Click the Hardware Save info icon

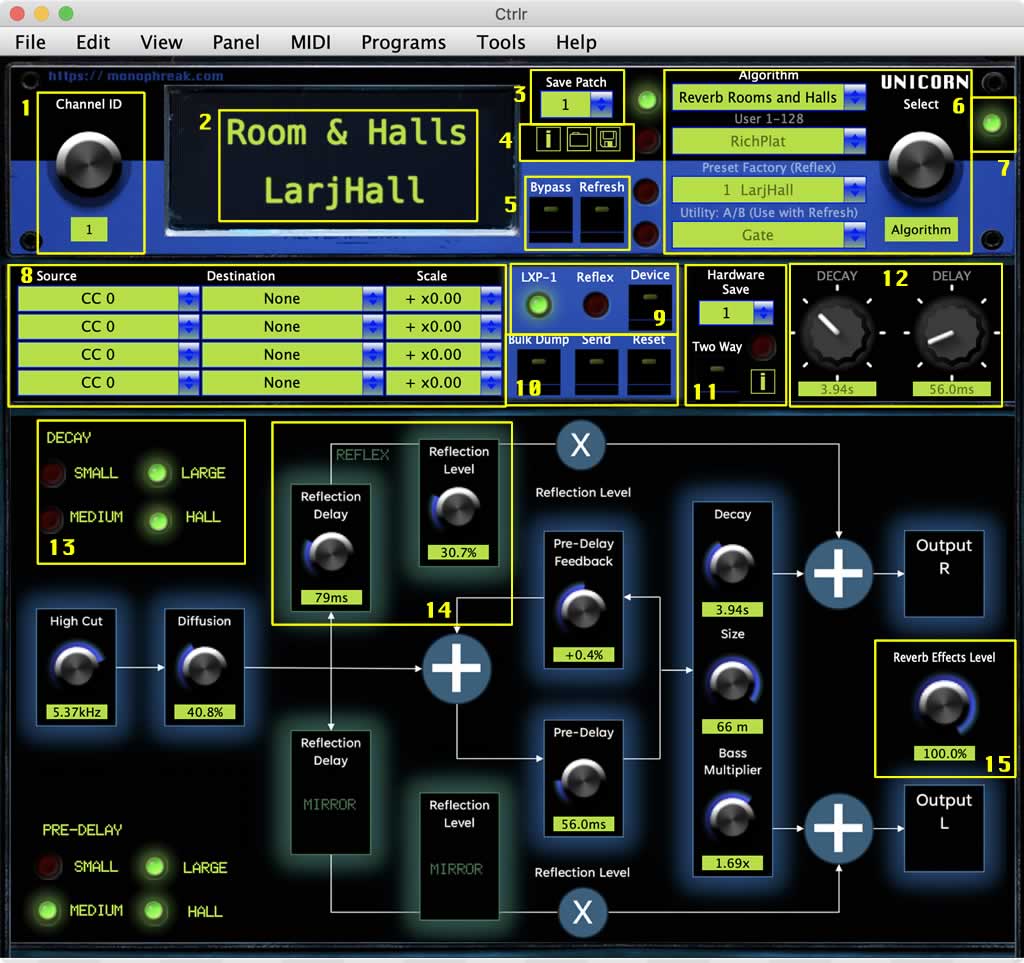coord(763,380)
